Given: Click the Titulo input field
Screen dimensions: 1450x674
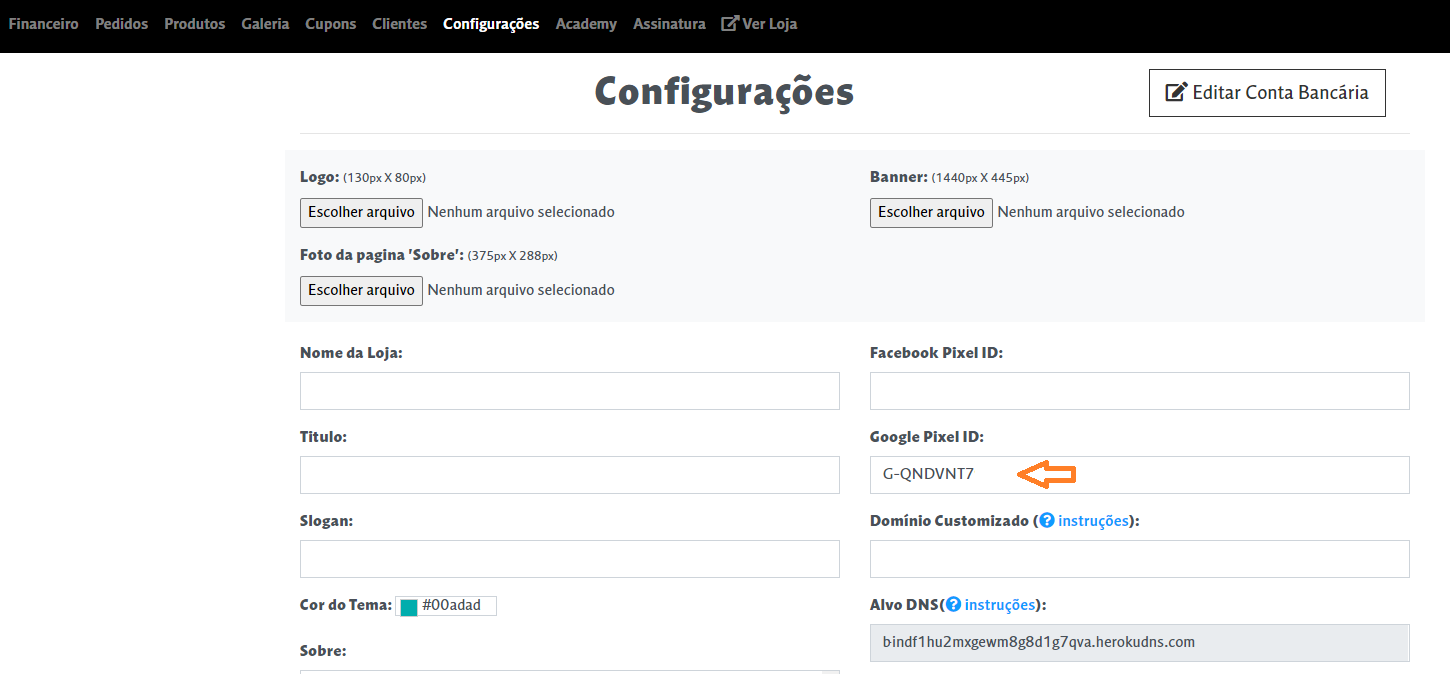Looking at the screenshot, I should coord(570,475).
